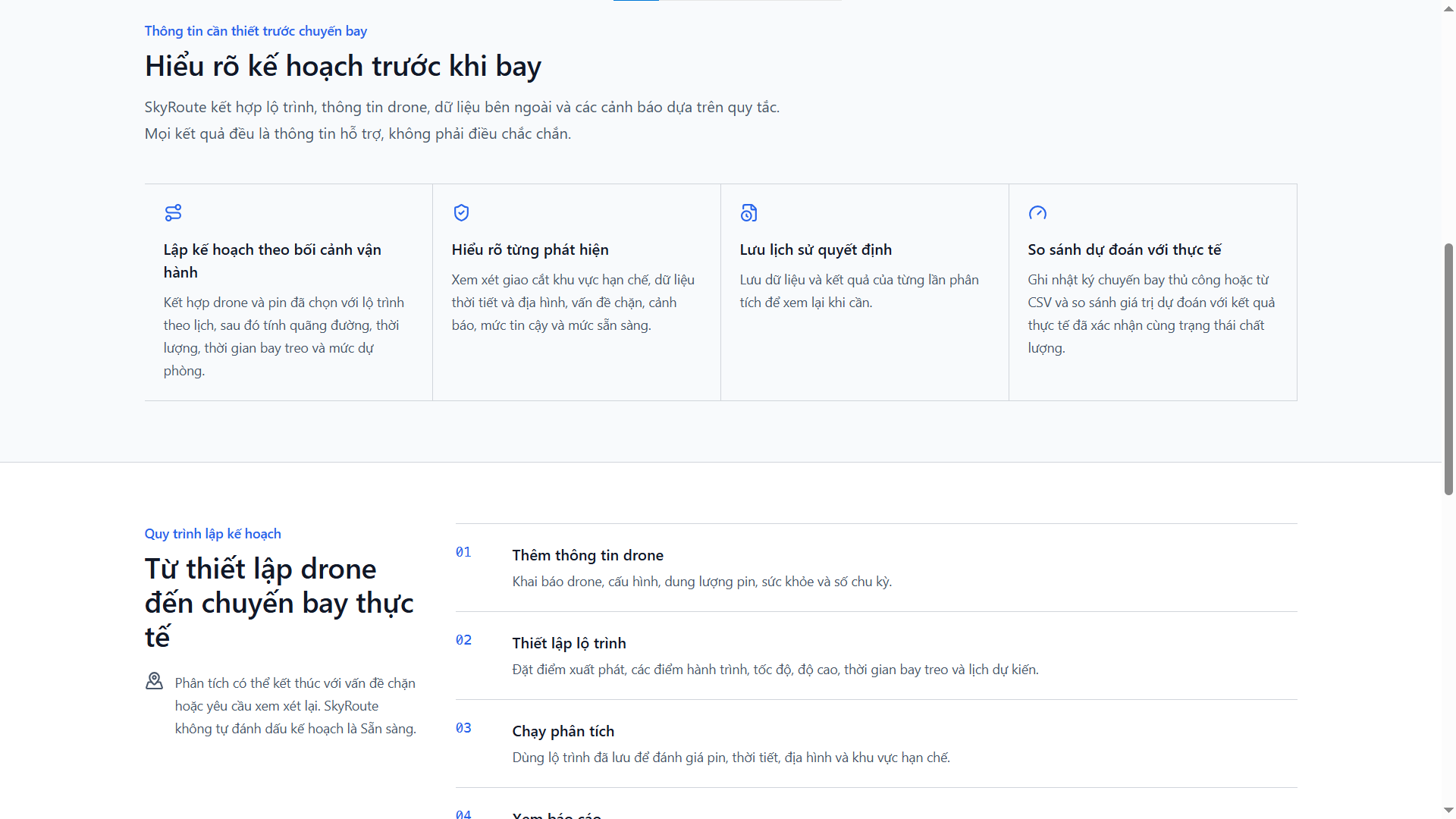Click the map pin user icon beside 'Phân tích có thể kết thúc'
Image resolution: width=1456 pixels, height=819 pixels.
pos(154,681)
